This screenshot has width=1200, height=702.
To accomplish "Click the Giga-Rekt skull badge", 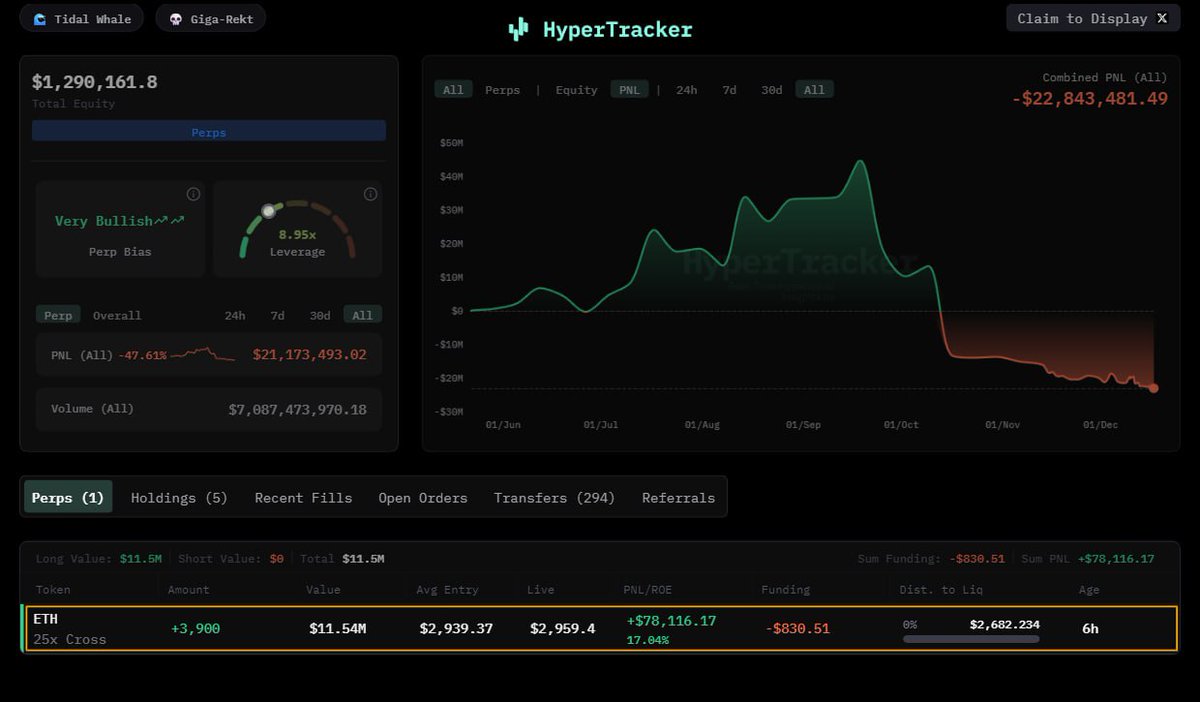I will [176, 19].
